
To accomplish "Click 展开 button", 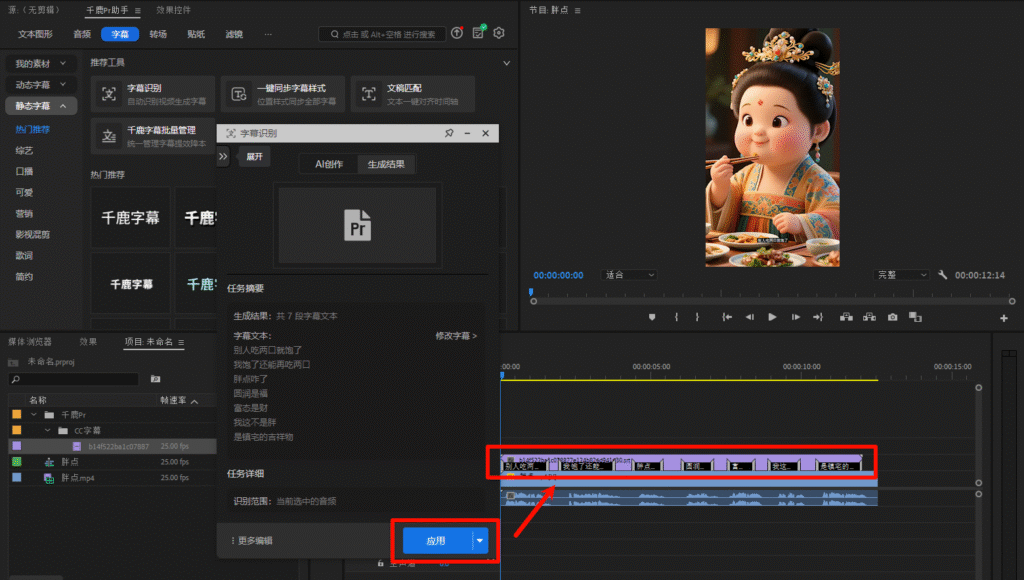I will pyautogui.click(x=255, y=157).
